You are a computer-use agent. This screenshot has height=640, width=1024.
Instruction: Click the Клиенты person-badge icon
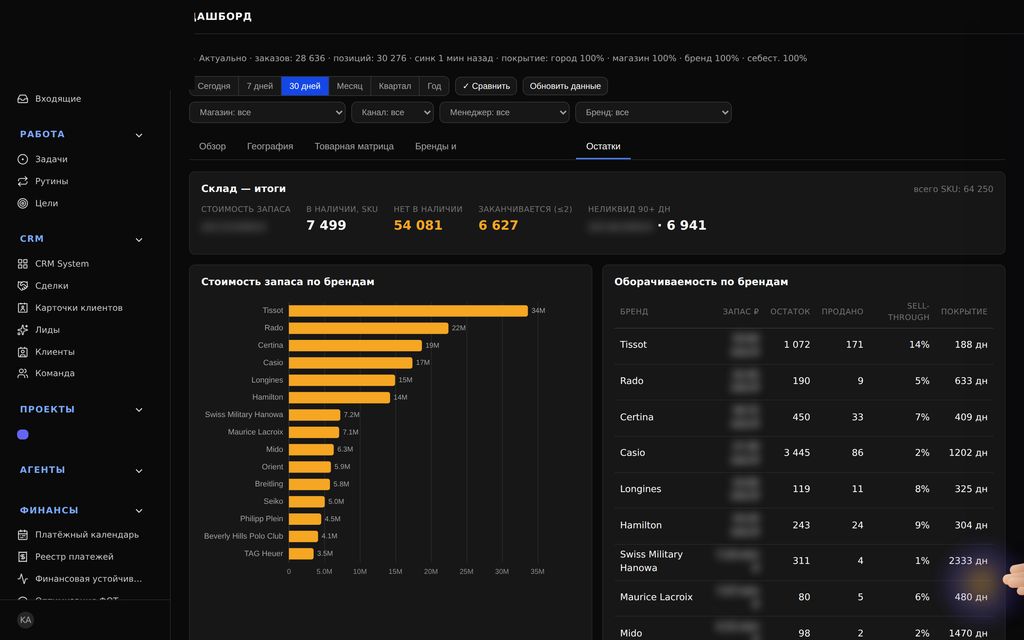tap(23, 352)
